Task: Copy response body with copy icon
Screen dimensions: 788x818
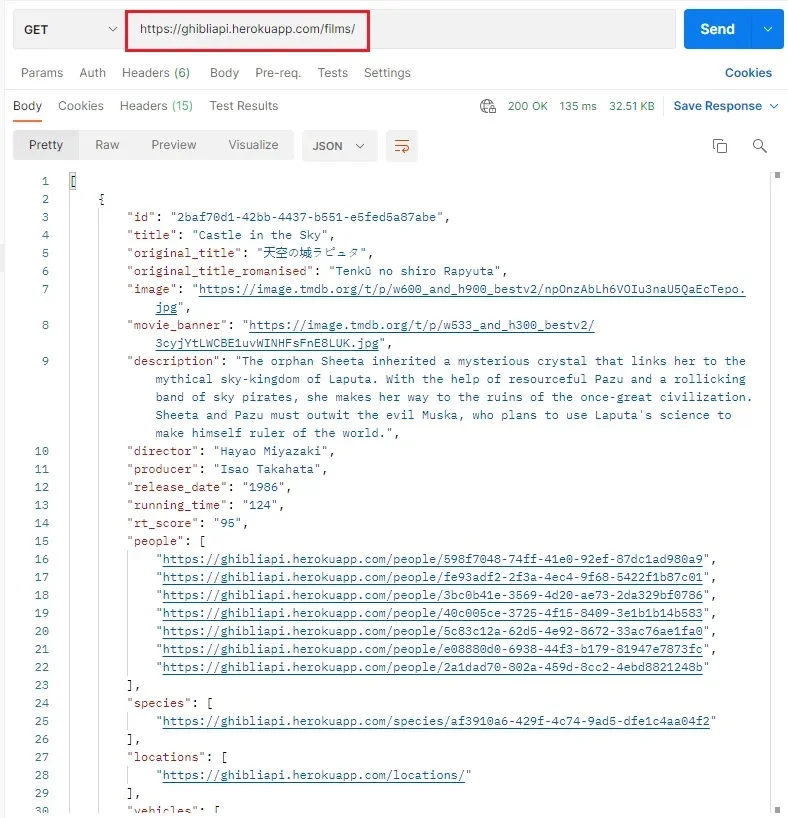Action: click(720, 146)
